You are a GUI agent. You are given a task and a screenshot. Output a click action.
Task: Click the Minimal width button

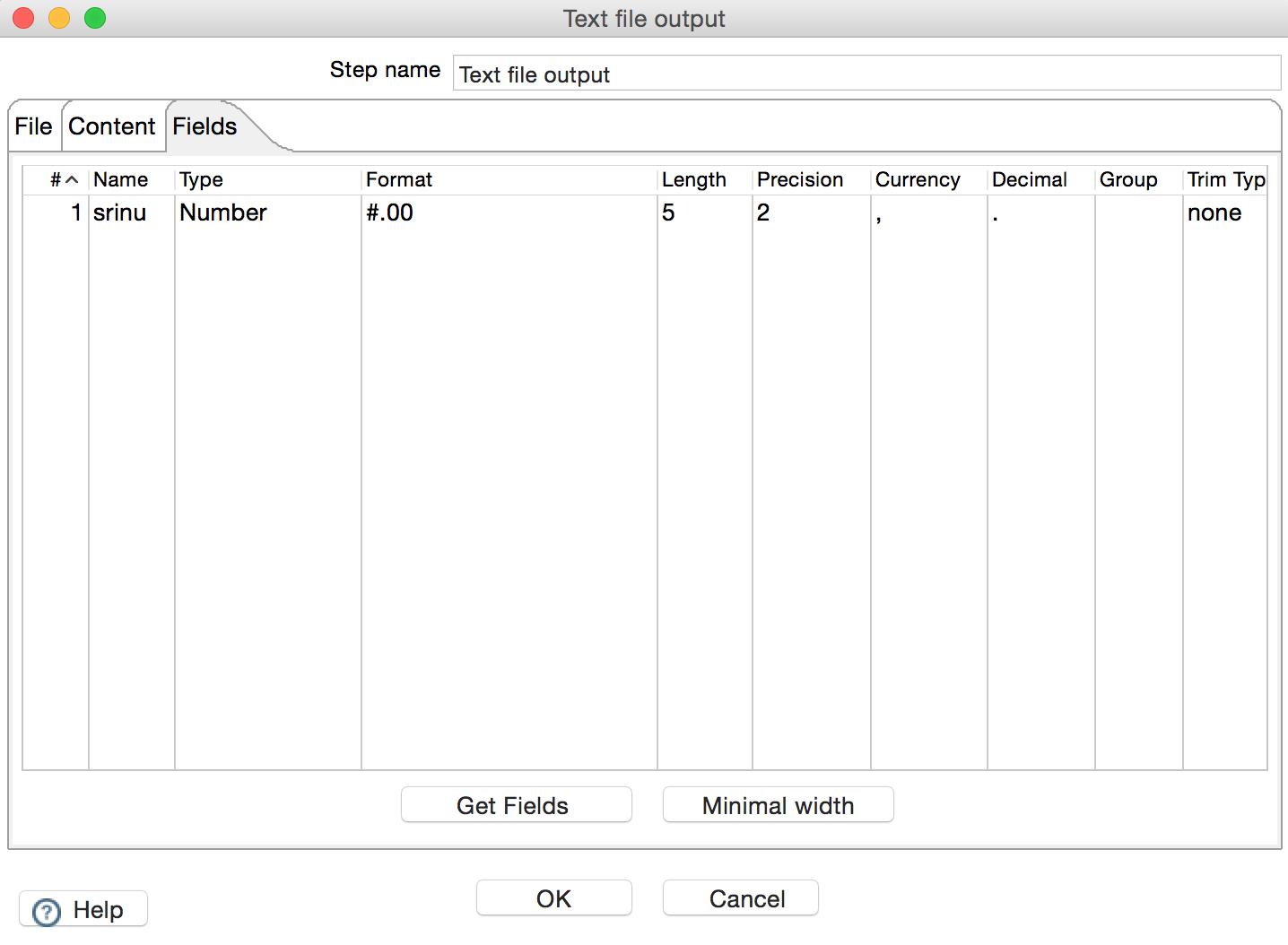[778, 805]
